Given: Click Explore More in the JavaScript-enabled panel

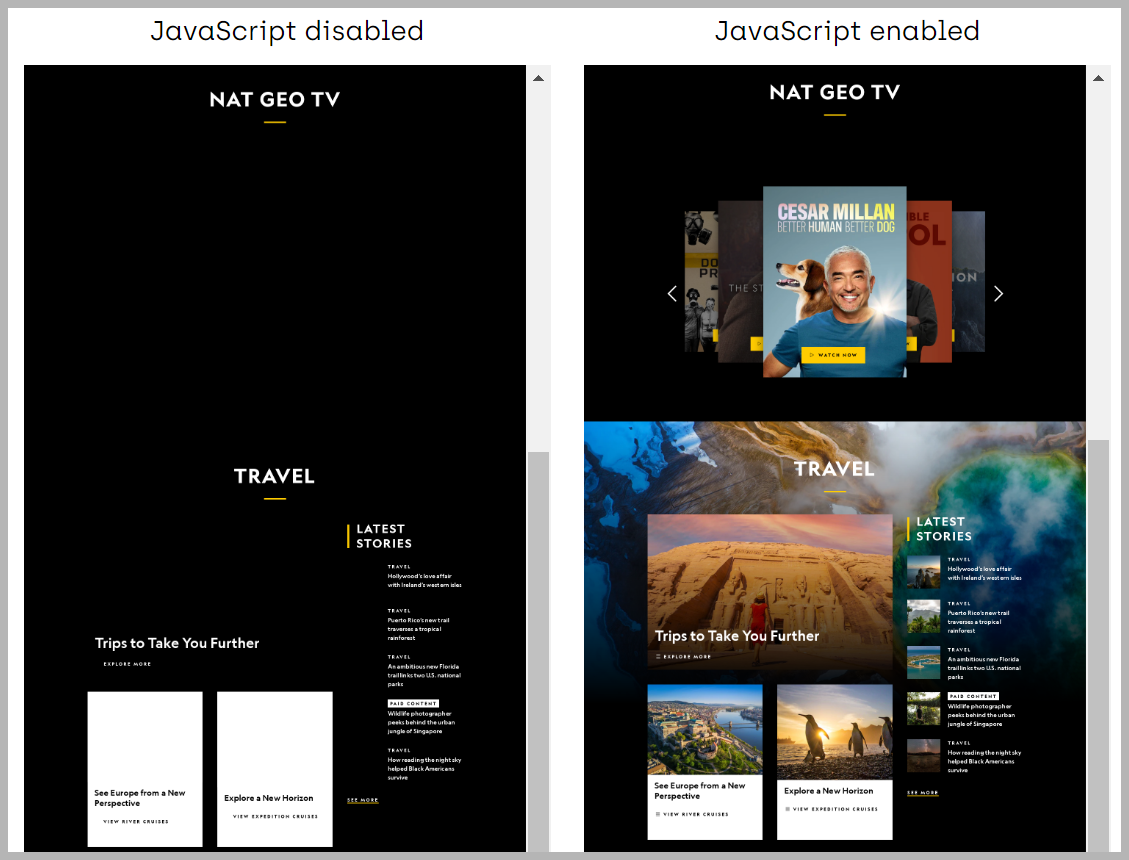Looking at the screenshot, I should (x=686, y=657).
